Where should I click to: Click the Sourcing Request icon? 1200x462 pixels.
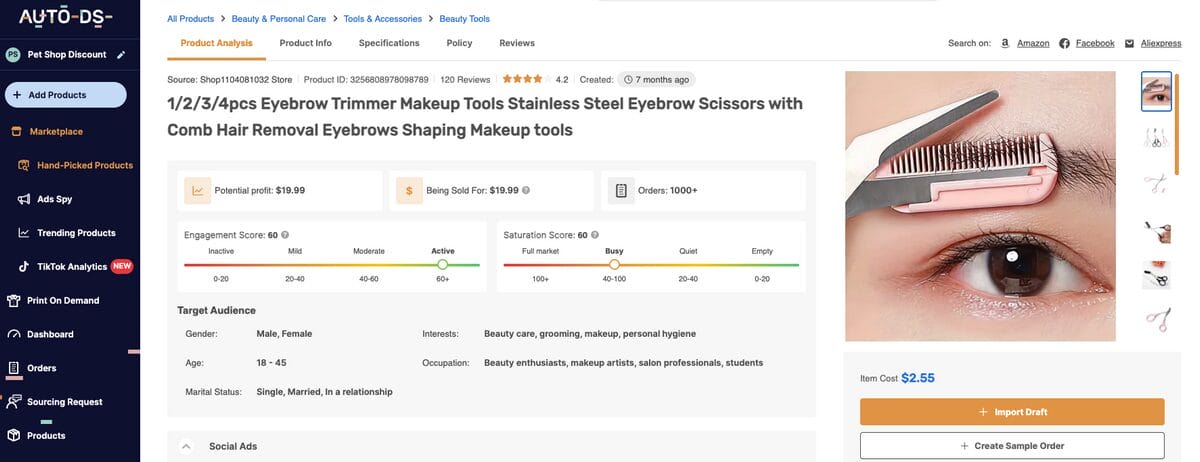tap(14, 402)
